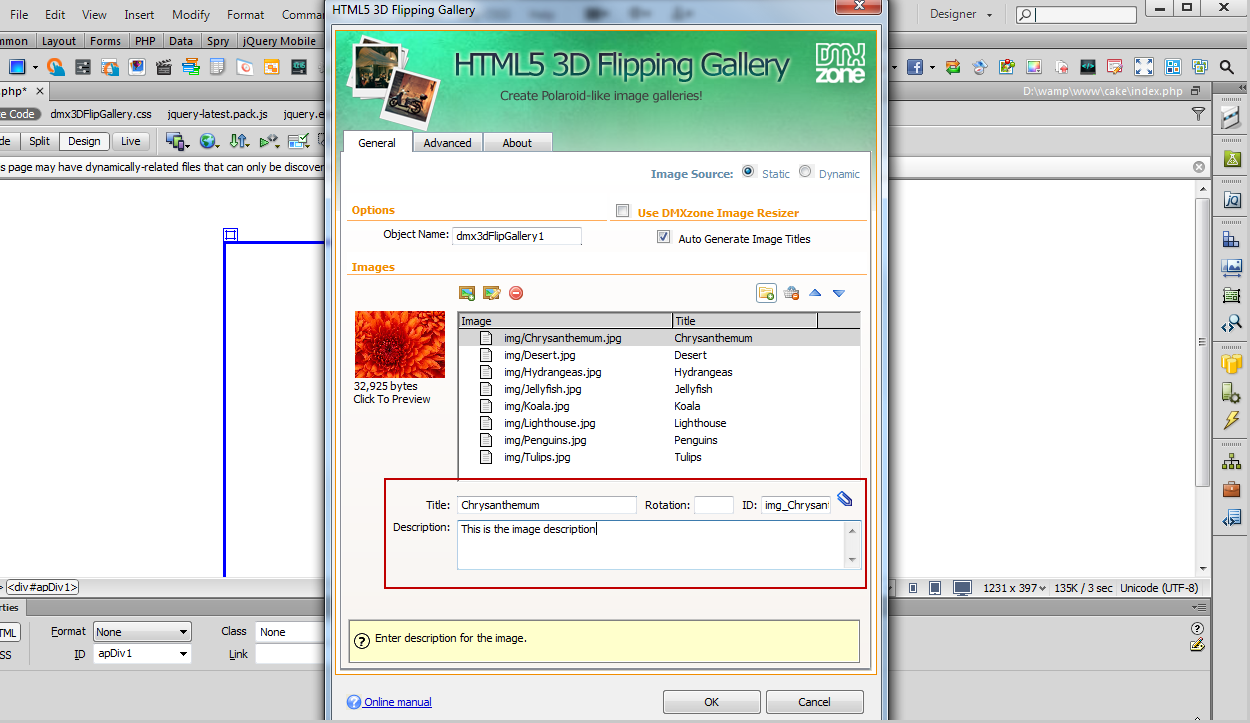The image size is (1250, 723).
Task: Click the orange-green swap arrows toolbar icon
Action: (953, 67)
